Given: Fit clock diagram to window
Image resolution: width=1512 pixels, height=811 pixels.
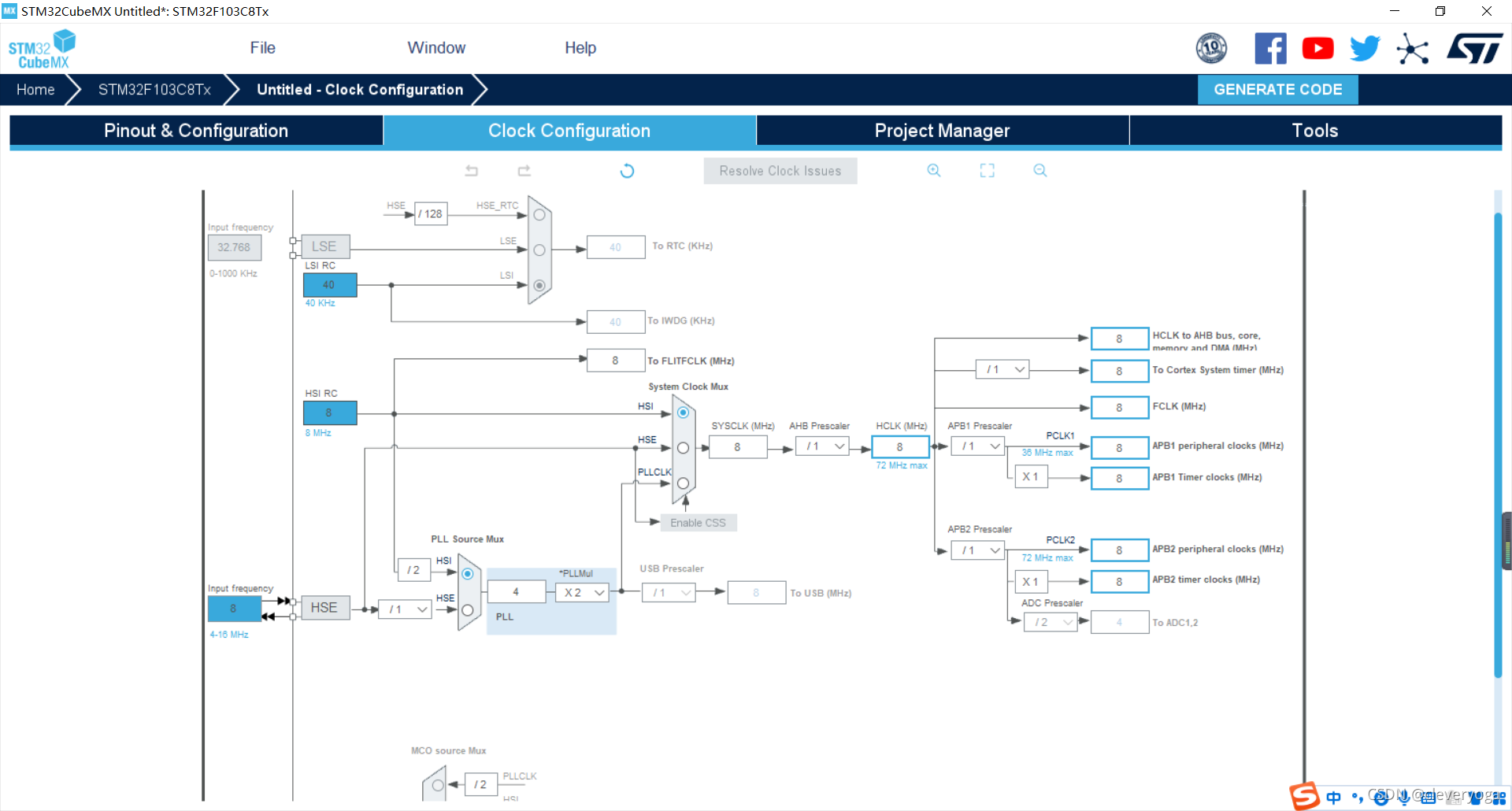Looking at the screenshot, I should pyautogui.click(x=987, y=170).
